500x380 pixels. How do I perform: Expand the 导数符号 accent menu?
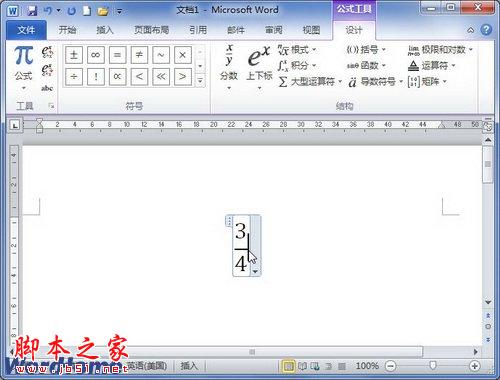[x=376, y=81]
